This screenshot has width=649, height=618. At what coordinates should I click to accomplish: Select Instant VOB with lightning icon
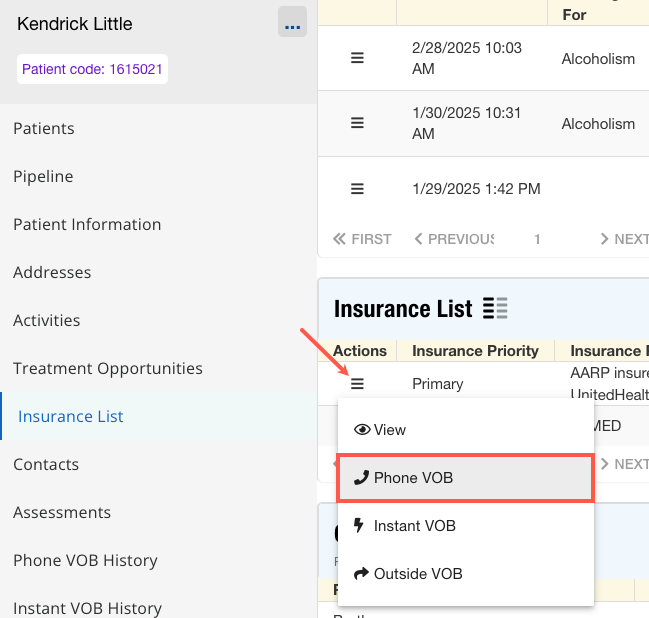coord(414,526)
